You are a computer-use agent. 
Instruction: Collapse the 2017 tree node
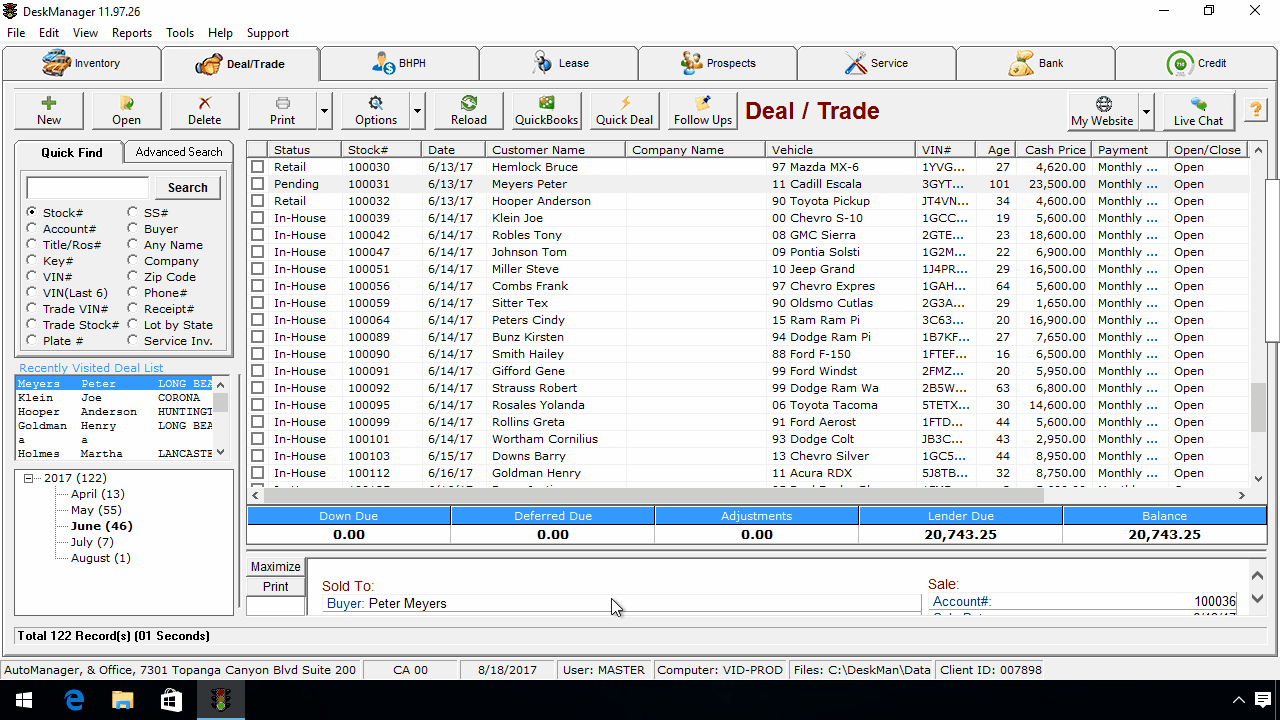[29, 478]
